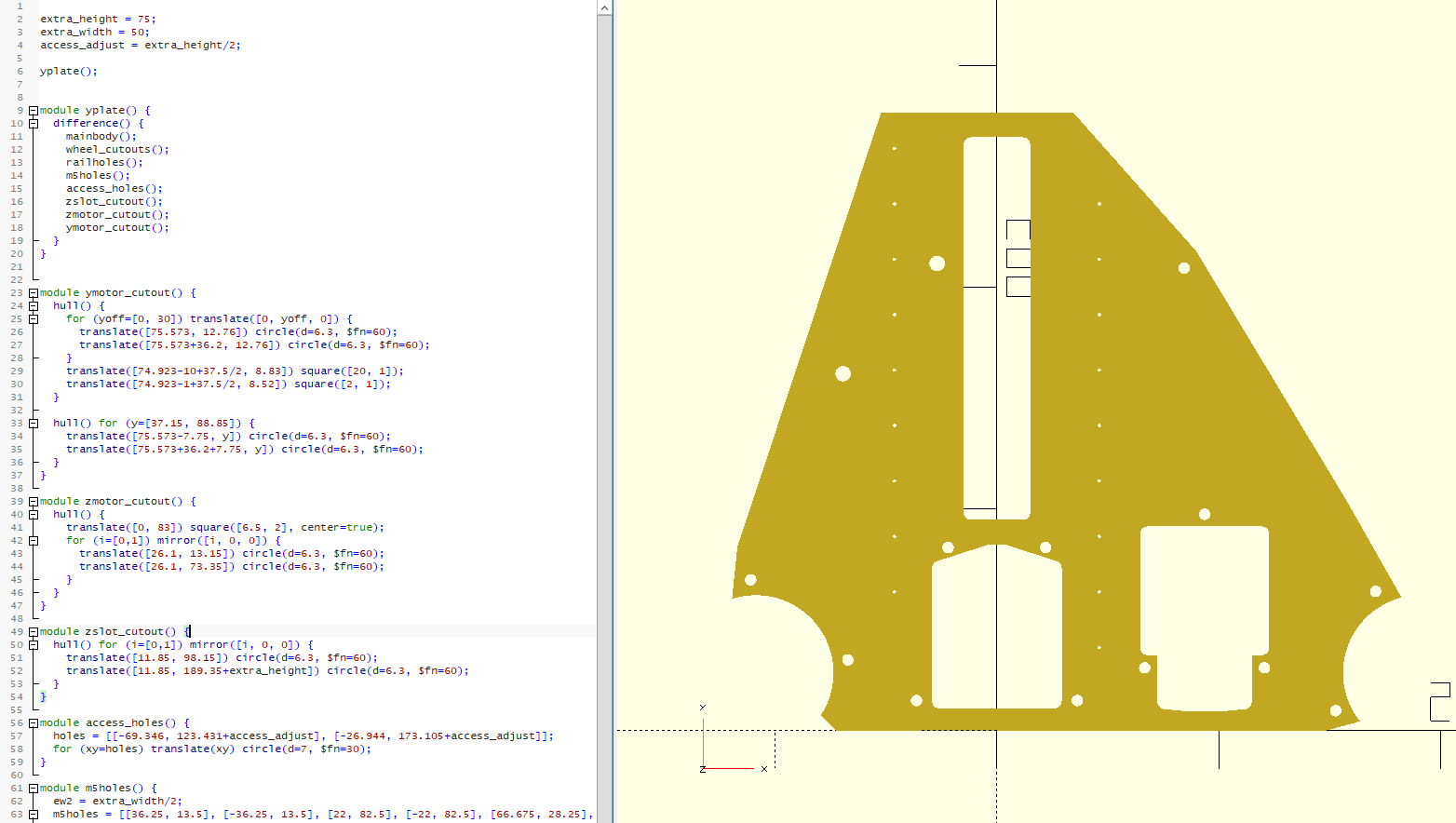Click the 'm5holes();' call on line 14
The image size is (1456, 823).
pos(98,175)
